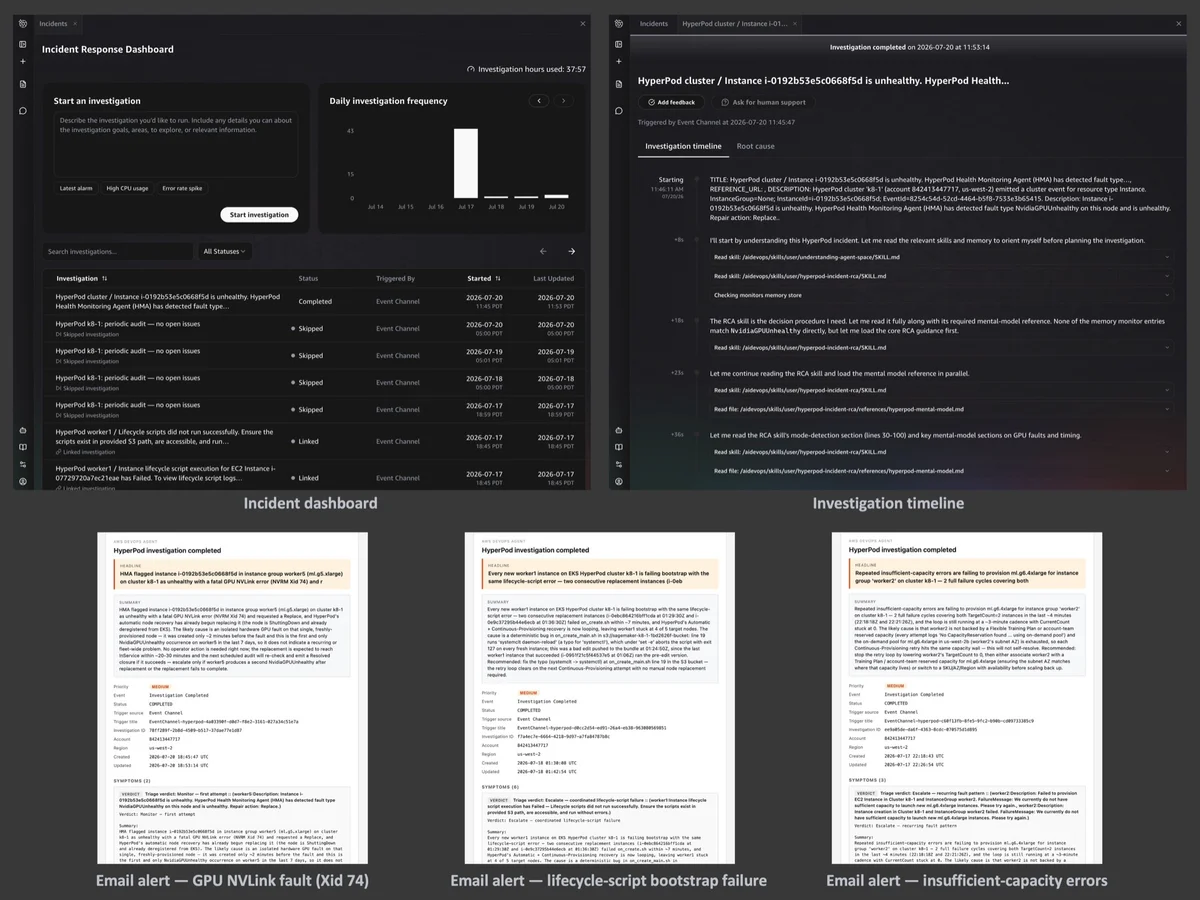This screenshot has width=1200, height=900.
Task: Click the Jul 17 bar in frequency chart
Action: [465, 163]
